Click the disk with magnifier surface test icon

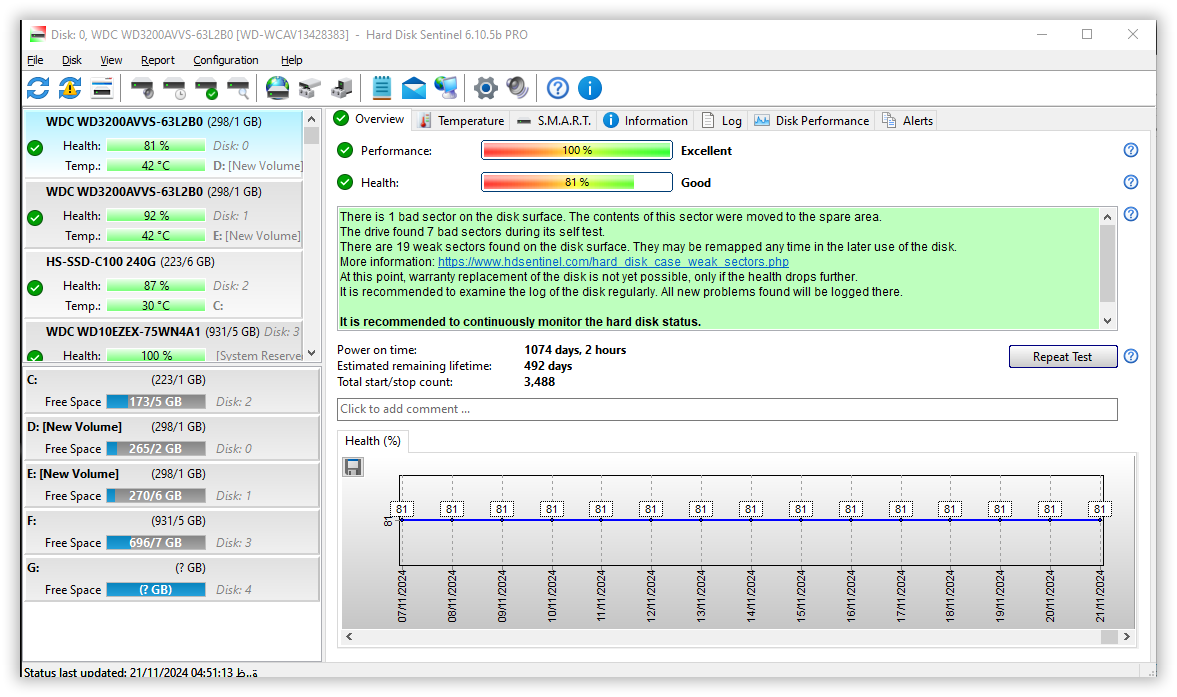(238, 88)
